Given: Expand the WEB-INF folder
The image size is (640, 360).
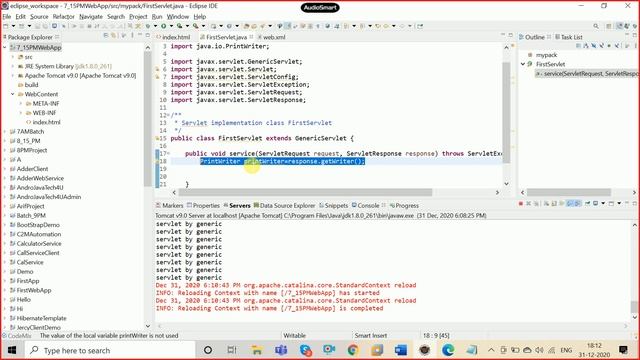Looking at the screenshot, I should coord(21,113).
